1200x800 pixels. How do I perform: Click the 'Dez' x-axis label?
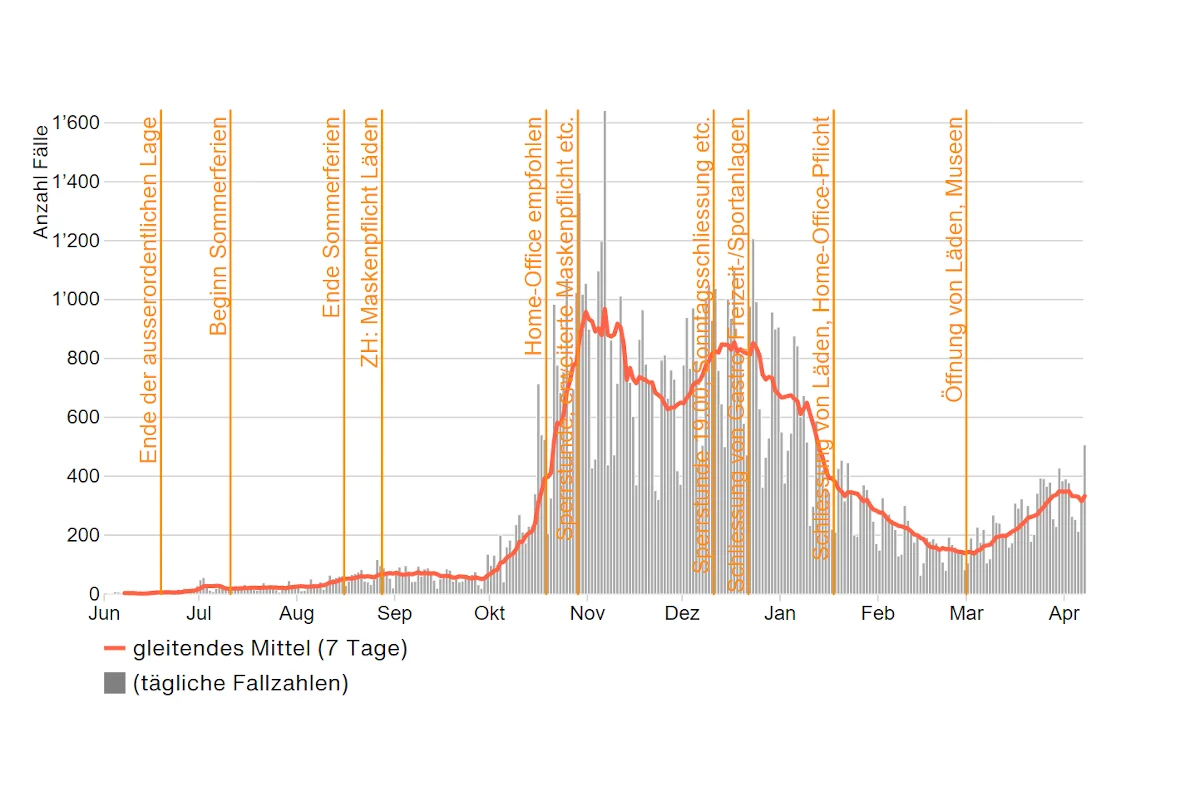click(683, 613)
